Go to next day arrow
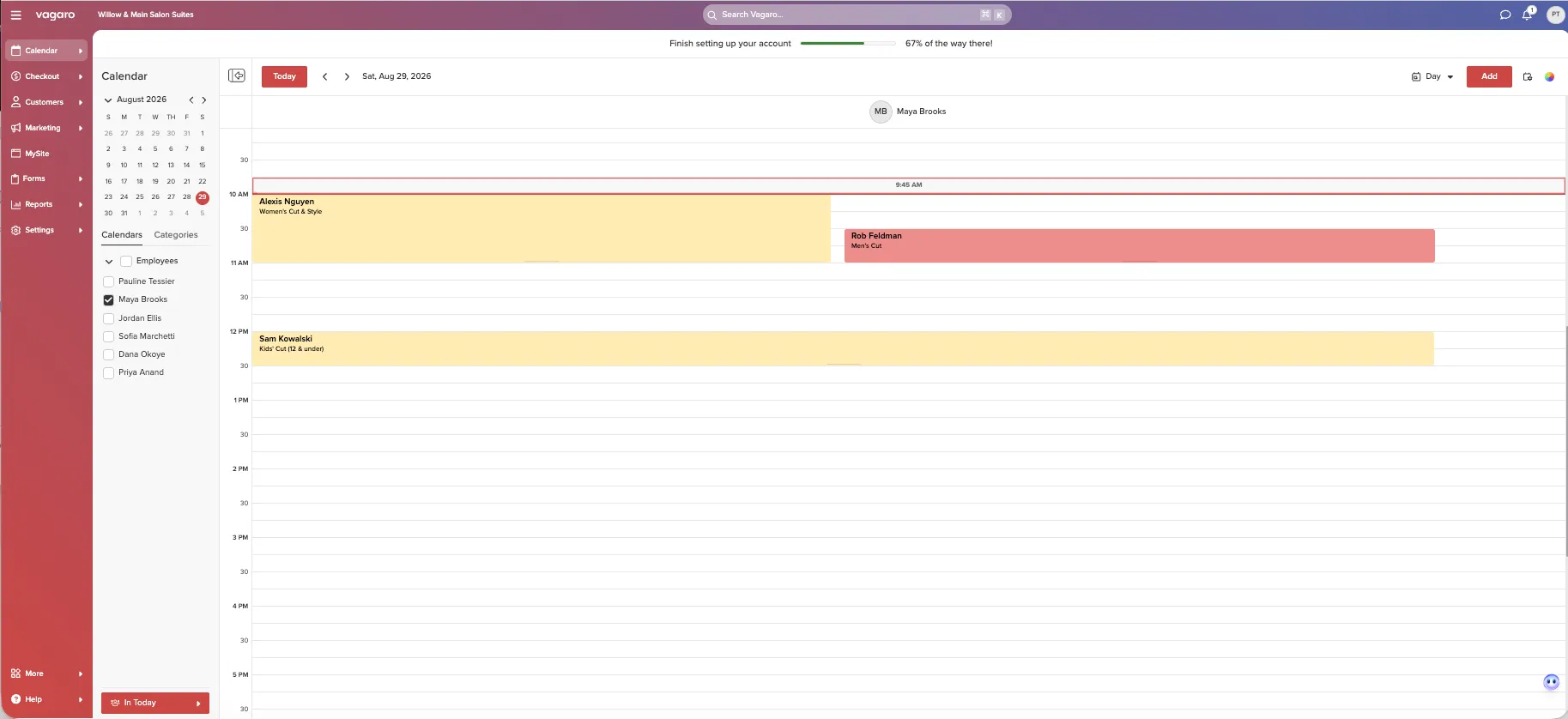Image resolution: width=1568 pixels, height=719 pixels. point(347,76)
